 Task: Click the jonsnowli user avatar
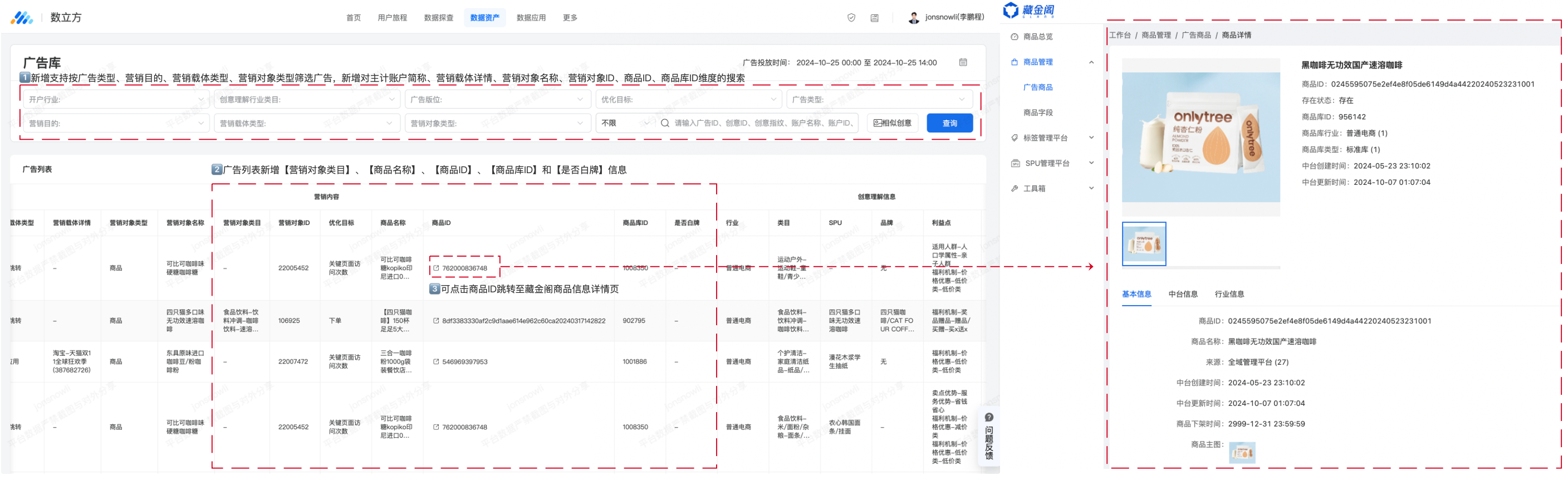point(913,18)
